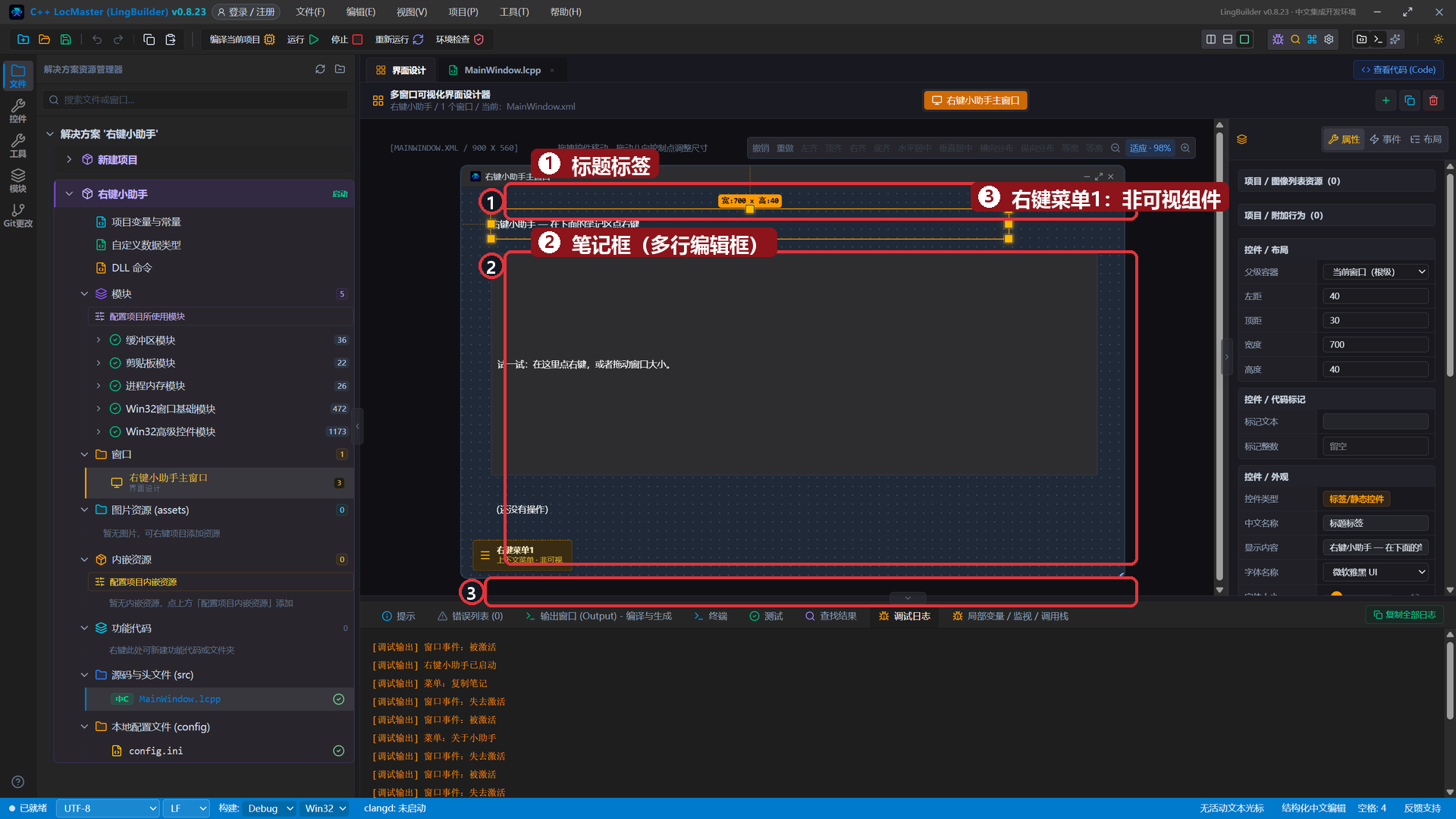Collapse the 内嵌资源 folder
Image resolution: width=1456 pixels, height=819 pixels.
tap(84, 560)
